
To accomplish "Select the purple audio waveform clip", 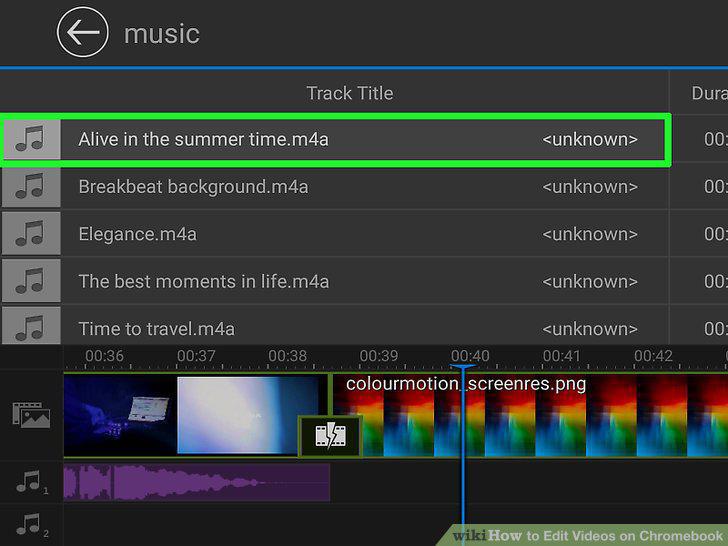I will point(197,483).
